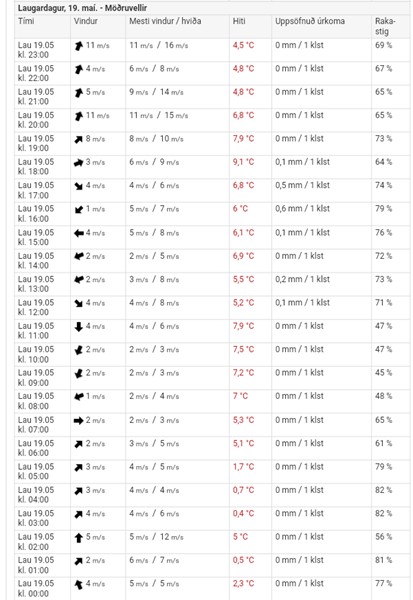Click the wind arrow icon for kl. 00:00

pos(78,584)
